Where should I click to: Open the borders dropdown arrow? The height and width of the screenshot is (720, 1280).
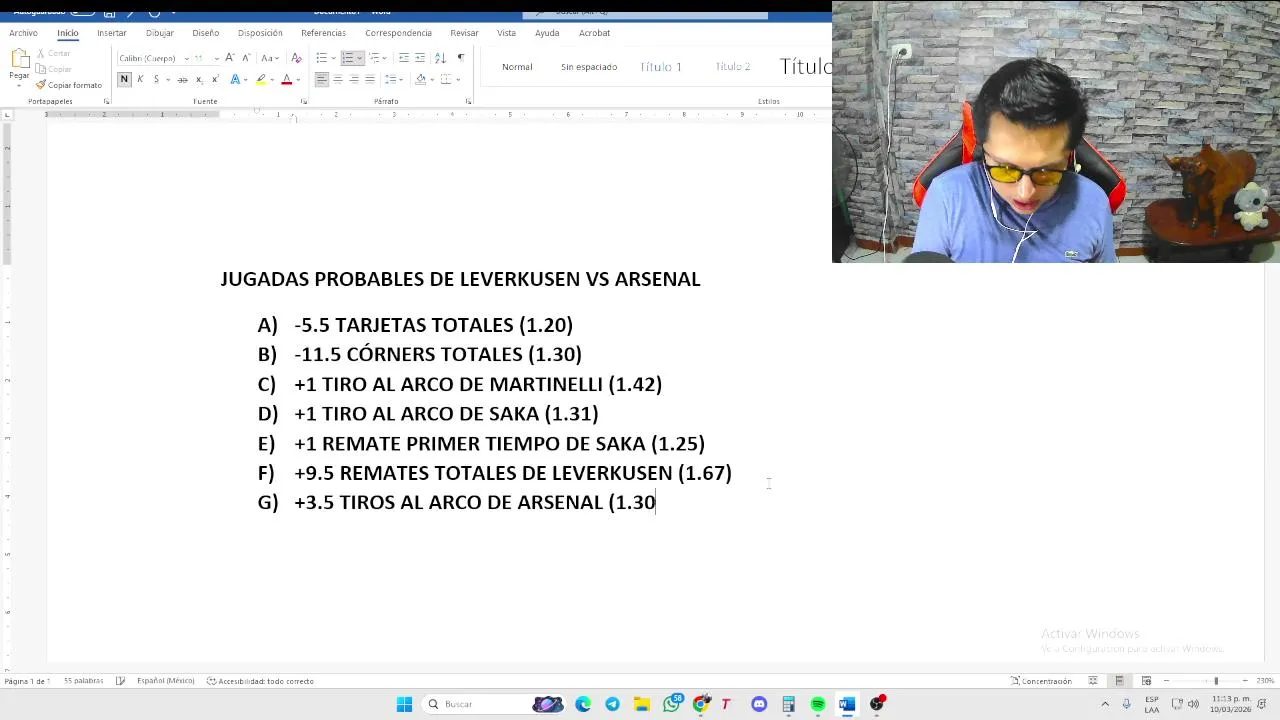click(x=456, y=79)
